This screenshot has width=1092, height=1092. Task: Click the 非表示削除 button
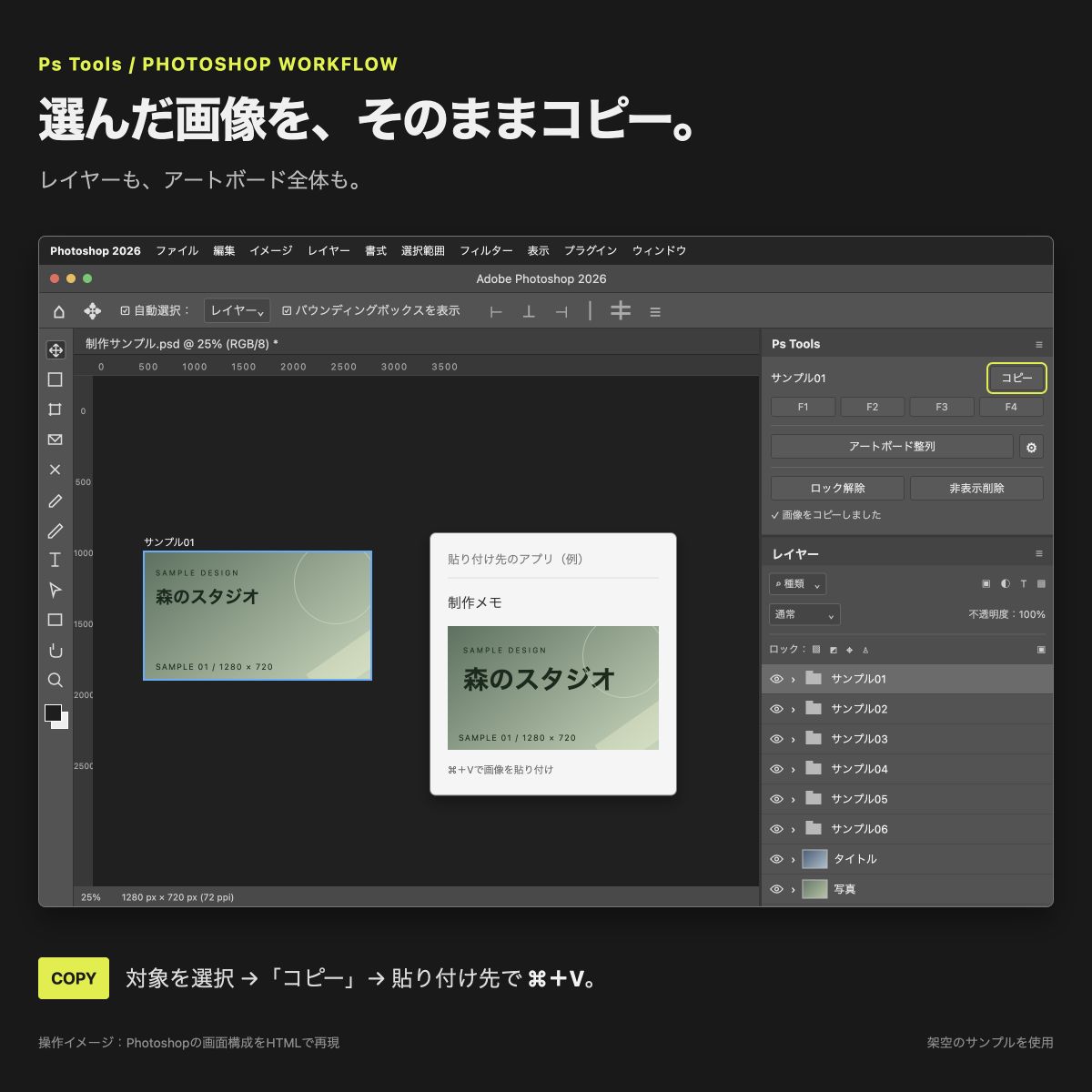(976, 489)
